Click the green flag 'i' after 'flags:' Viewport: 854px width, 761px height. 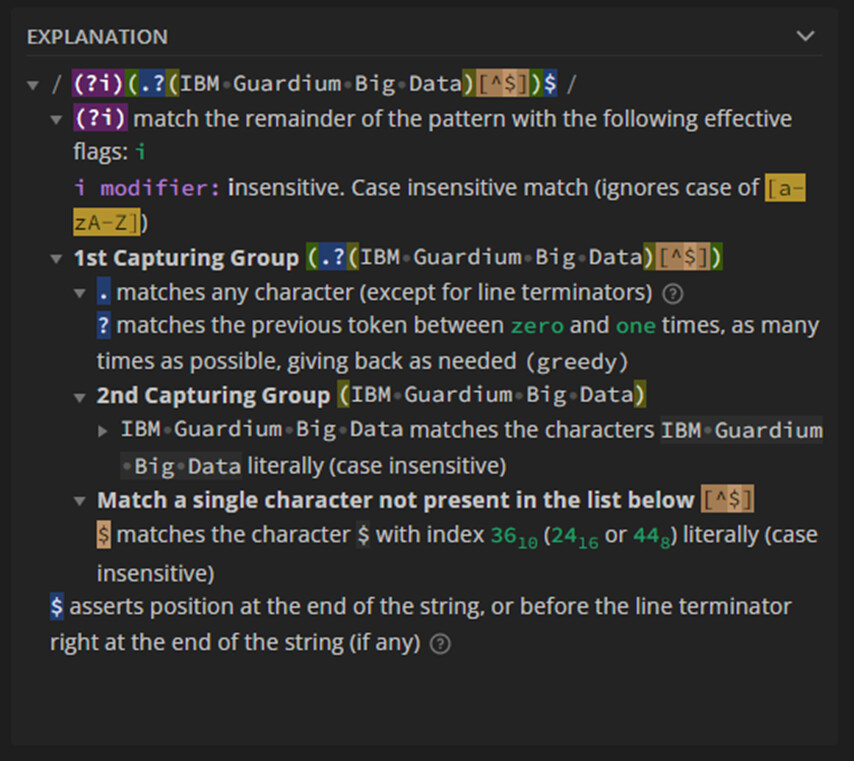(141, 152)
